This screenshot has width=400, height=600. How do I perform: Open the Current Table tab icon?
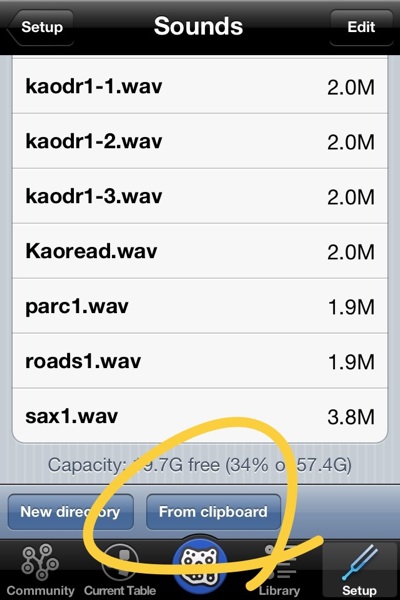[120, 562]
